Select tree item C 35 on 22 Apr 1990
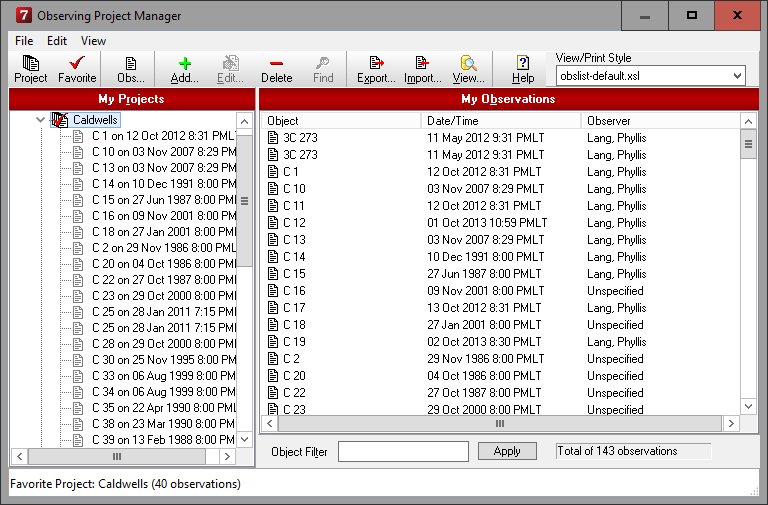Viewport: 768px width, 505px height. pos(164,408)
